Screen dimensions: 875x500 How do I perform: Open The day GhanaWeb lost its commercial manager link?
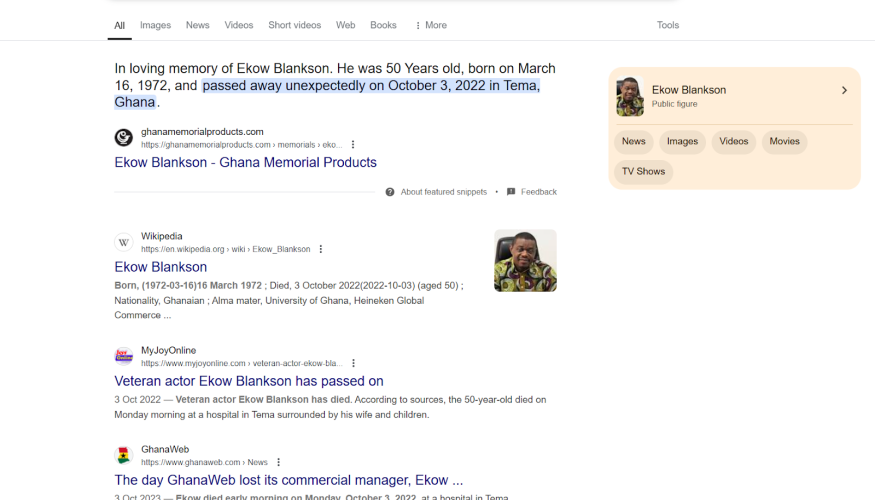[289, 480]
